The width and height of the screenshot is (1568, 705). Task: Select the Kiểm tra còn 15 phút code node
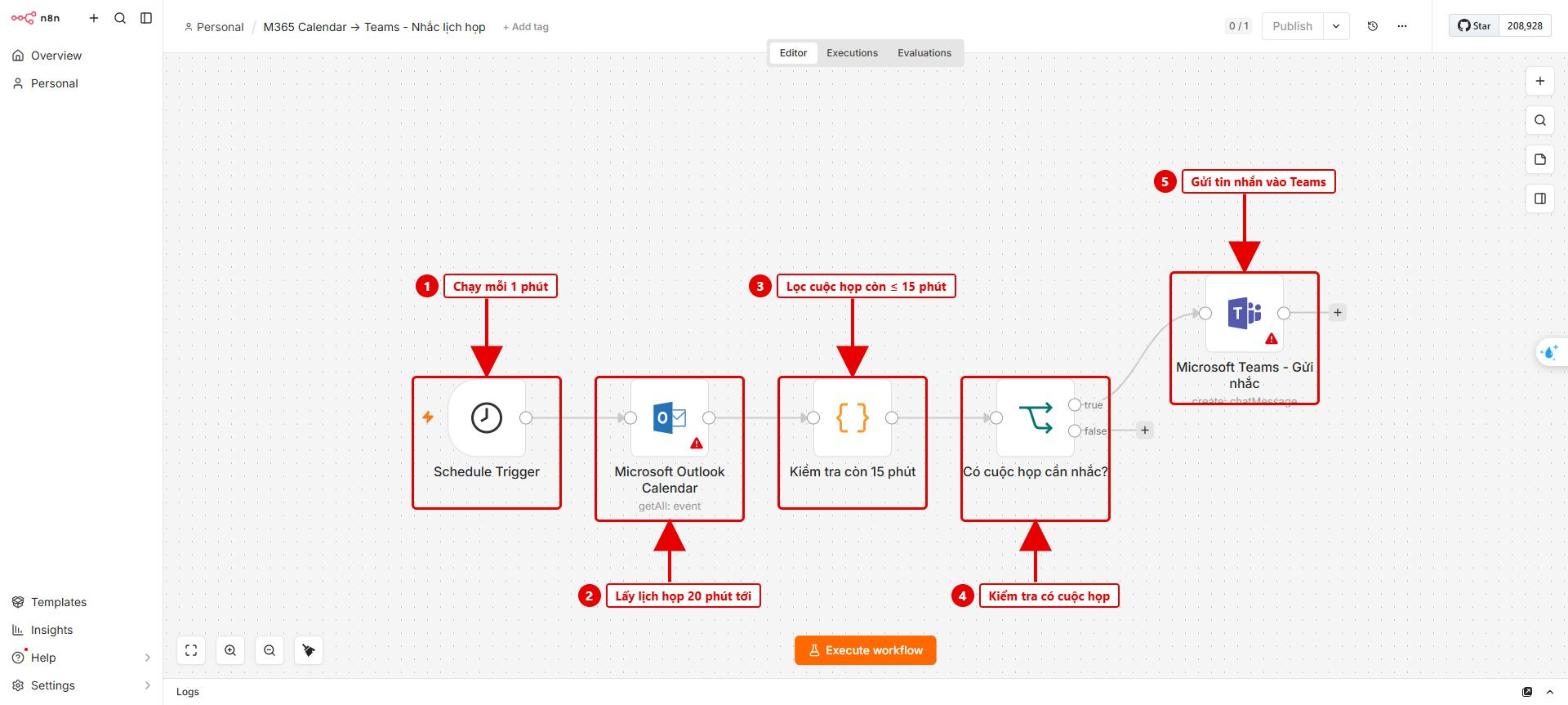tap(852, 417)
